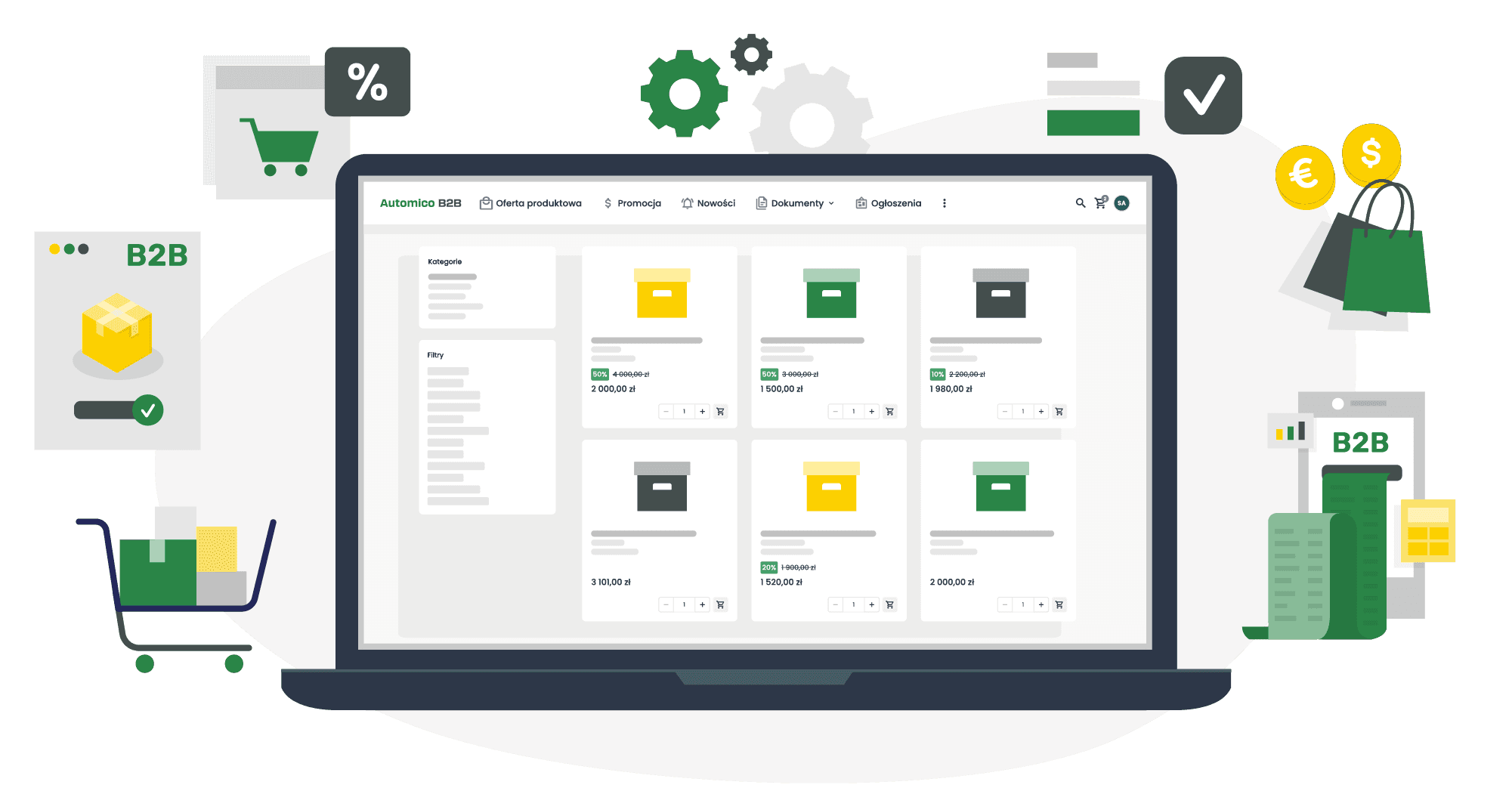Open the Automico B2B home logo
Image resolution: width=1512 pixels, height=791 pixels.
[x=420, y=203]
